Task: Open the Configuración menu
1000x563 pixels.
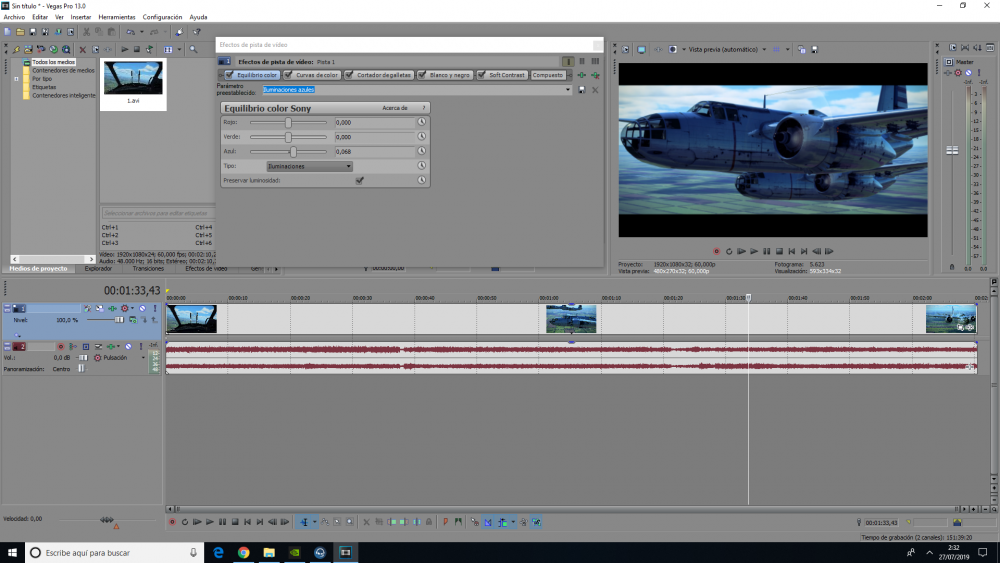Action: point(162,17)
